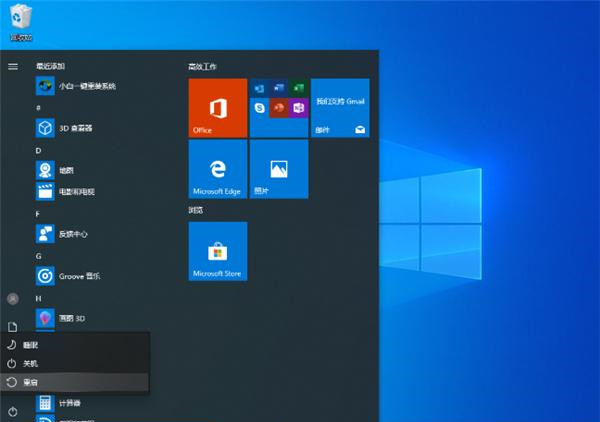600x422 pixels.
Task: Click the user account avatar icon
Action: click(x=13, y=298)
